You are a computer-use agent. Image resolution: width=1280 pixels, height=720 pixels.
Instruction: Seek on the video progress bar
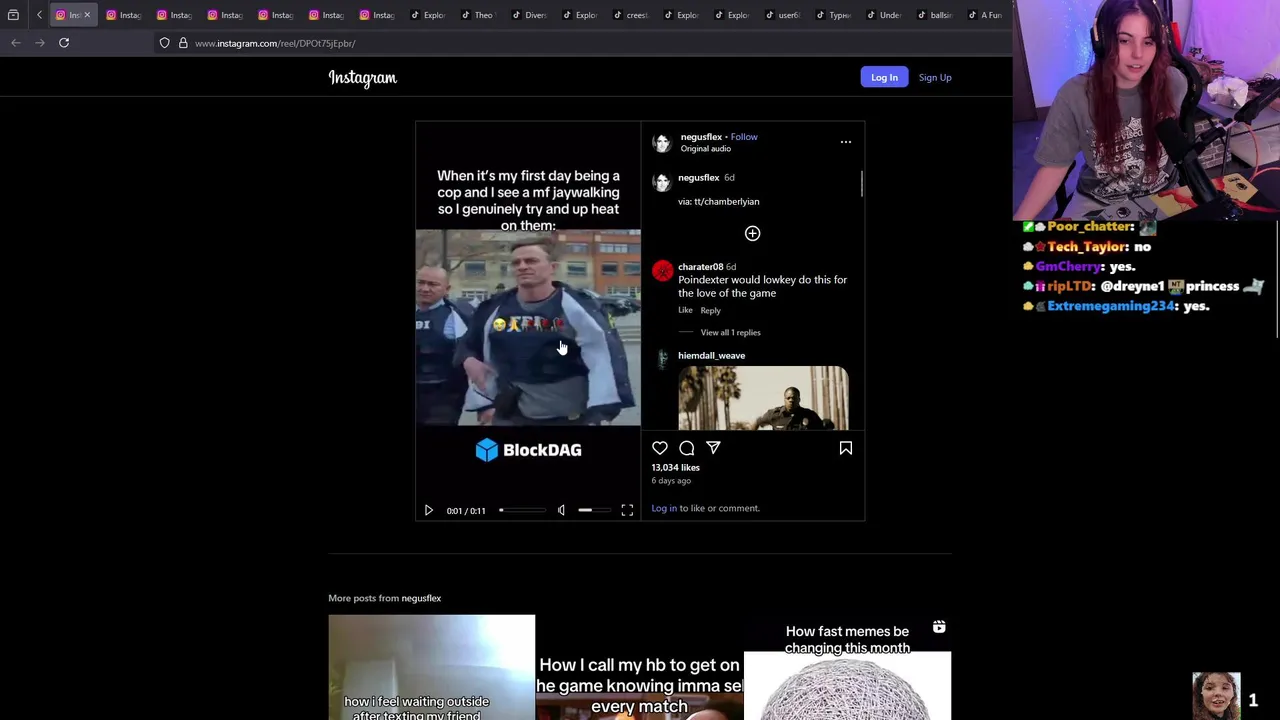click(x=523, y=510)
